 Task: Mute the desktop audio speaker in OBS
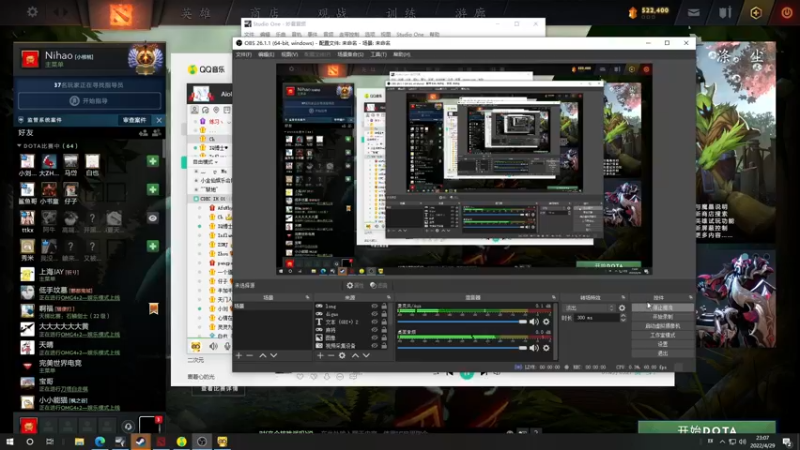[x=534, y=348]
